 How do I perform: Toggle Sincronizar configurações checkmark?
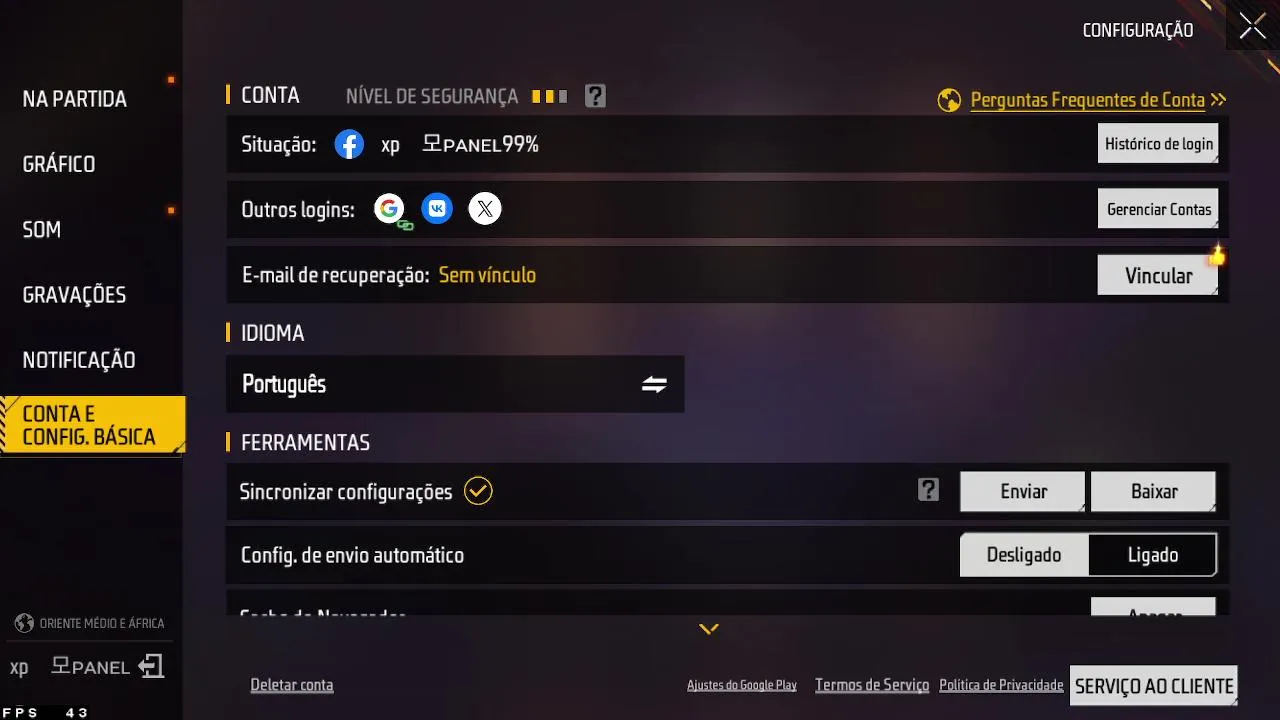(479, 491)
